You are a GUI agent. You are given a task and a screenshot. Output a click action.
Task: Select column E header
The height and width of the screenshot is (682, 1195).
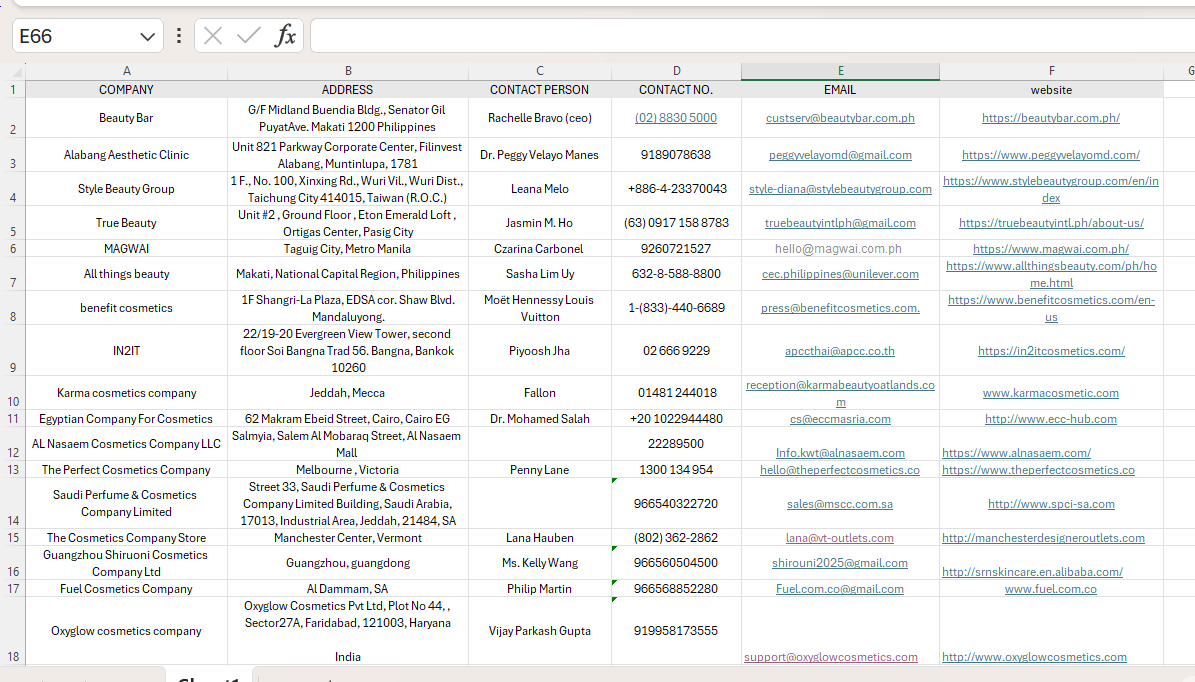[840, 71]
